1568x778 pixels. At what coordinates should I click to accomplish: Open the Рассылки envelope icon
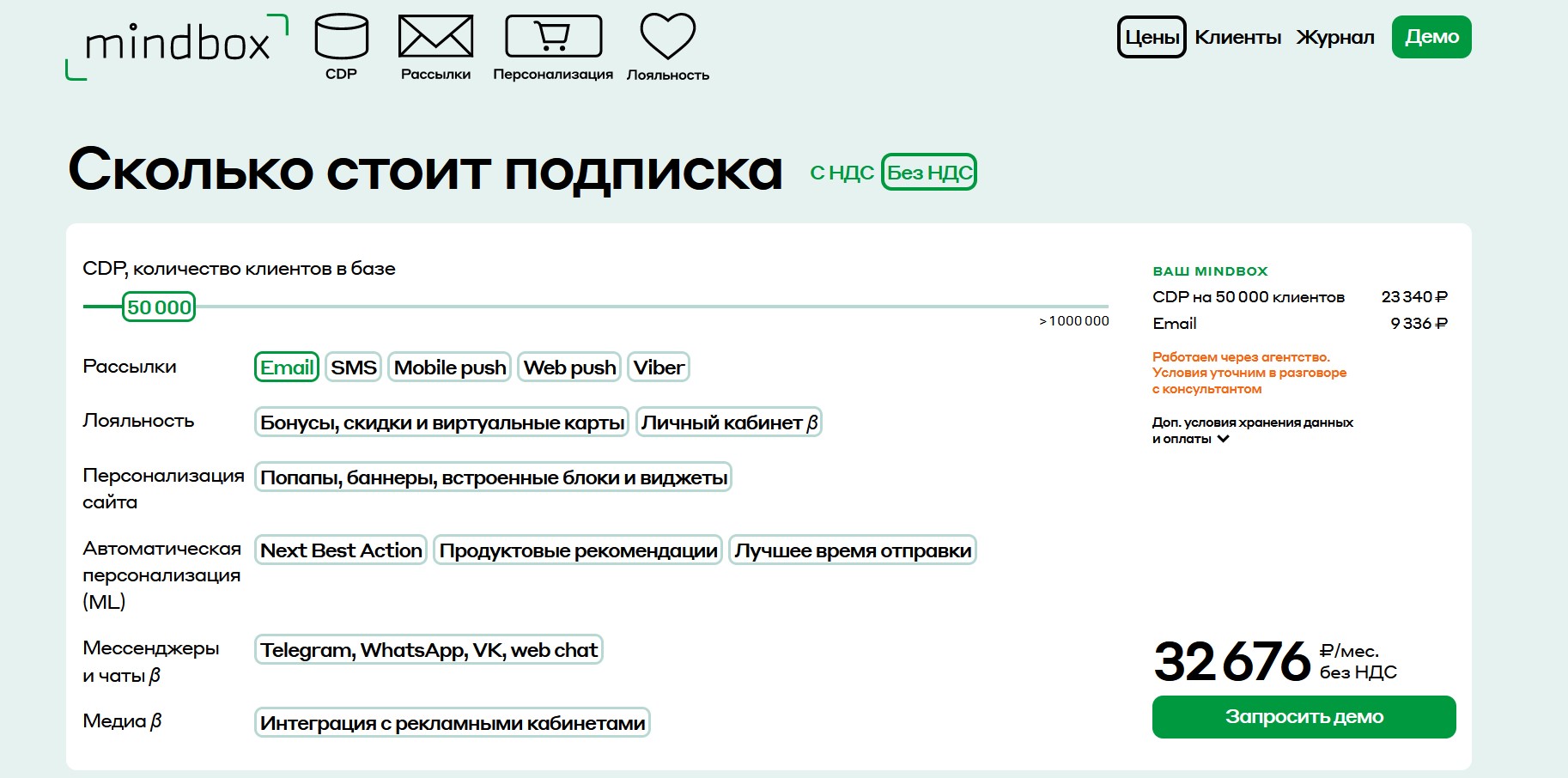435,38
